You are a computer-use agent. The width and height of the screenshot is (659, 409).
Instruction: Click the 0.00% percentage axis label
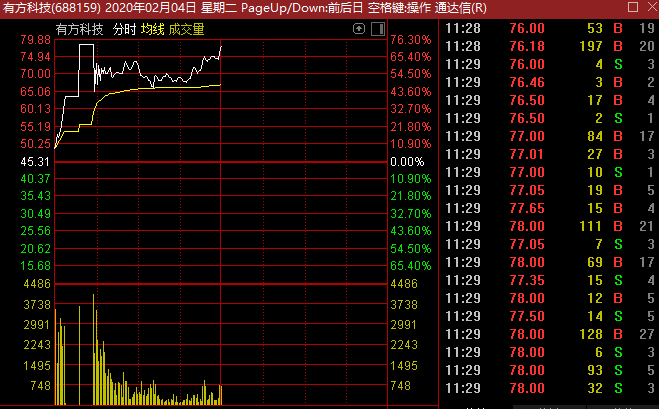(407, 162)
